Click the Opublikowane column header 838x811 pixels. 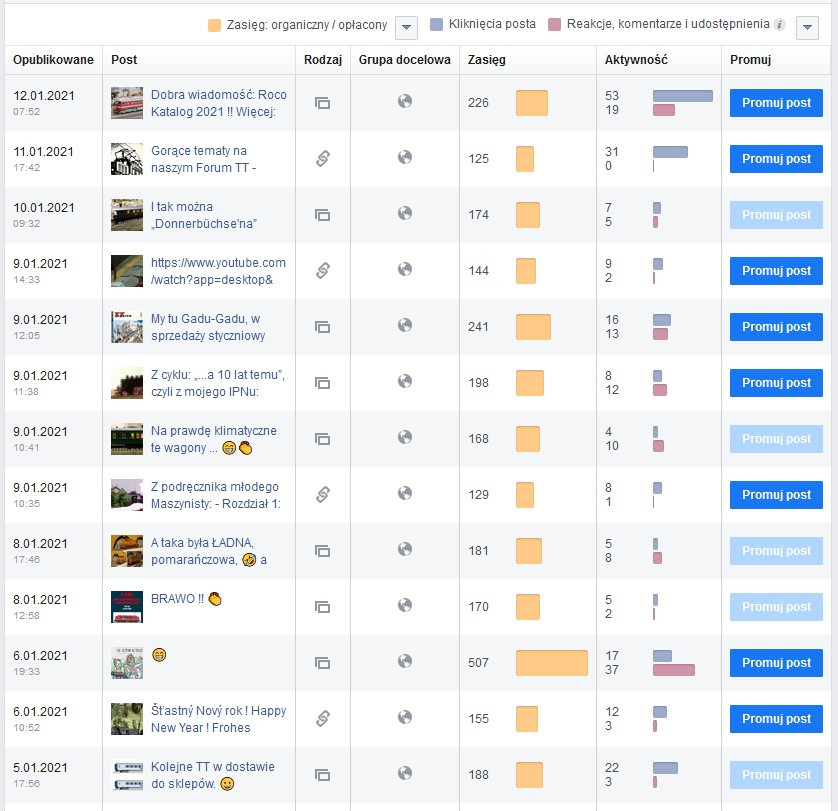click(53, 60)
